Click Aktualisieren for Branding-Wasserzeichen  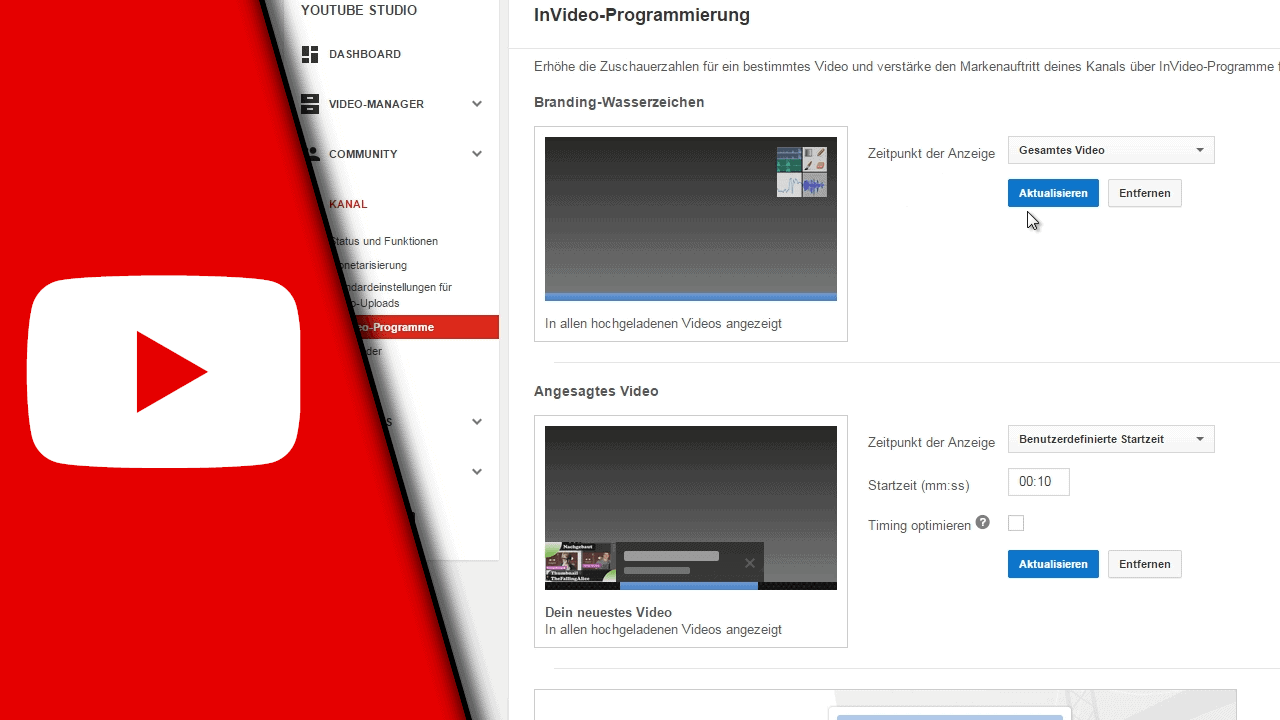1053,193
